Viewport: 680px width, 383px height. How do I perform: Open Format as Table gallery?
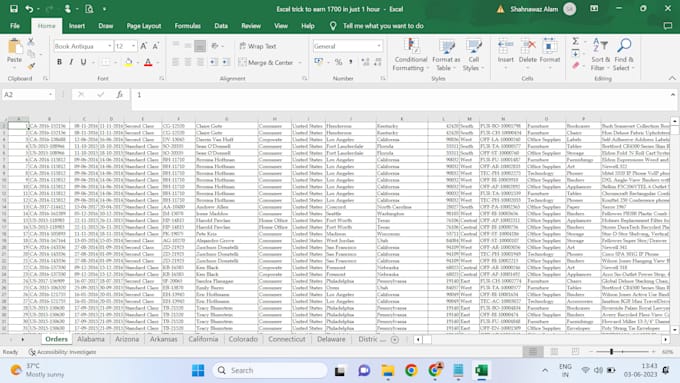pyautogui.click(x=446, y=55)
